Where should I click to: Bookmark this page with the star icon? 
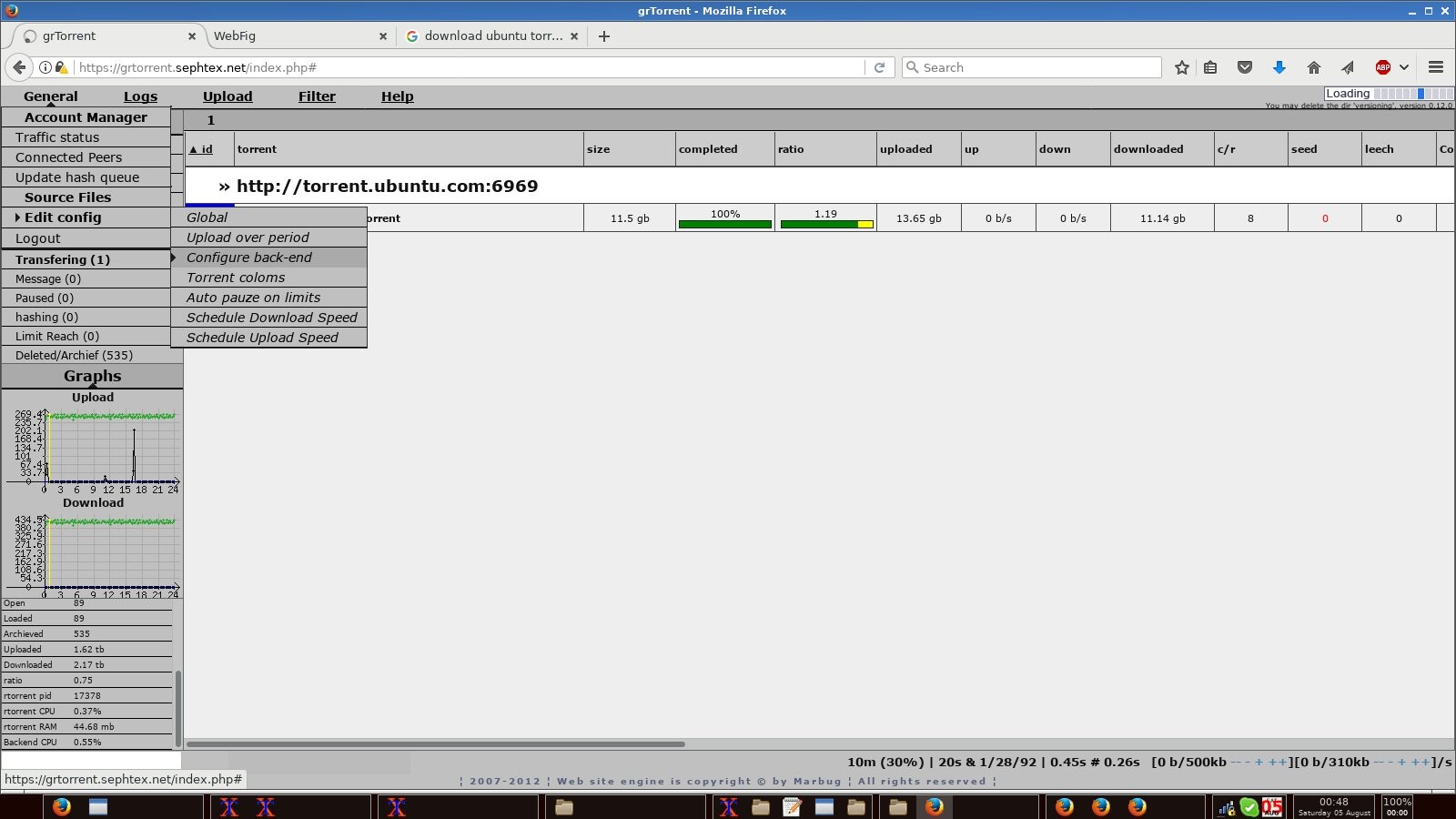pos(1181,67)
